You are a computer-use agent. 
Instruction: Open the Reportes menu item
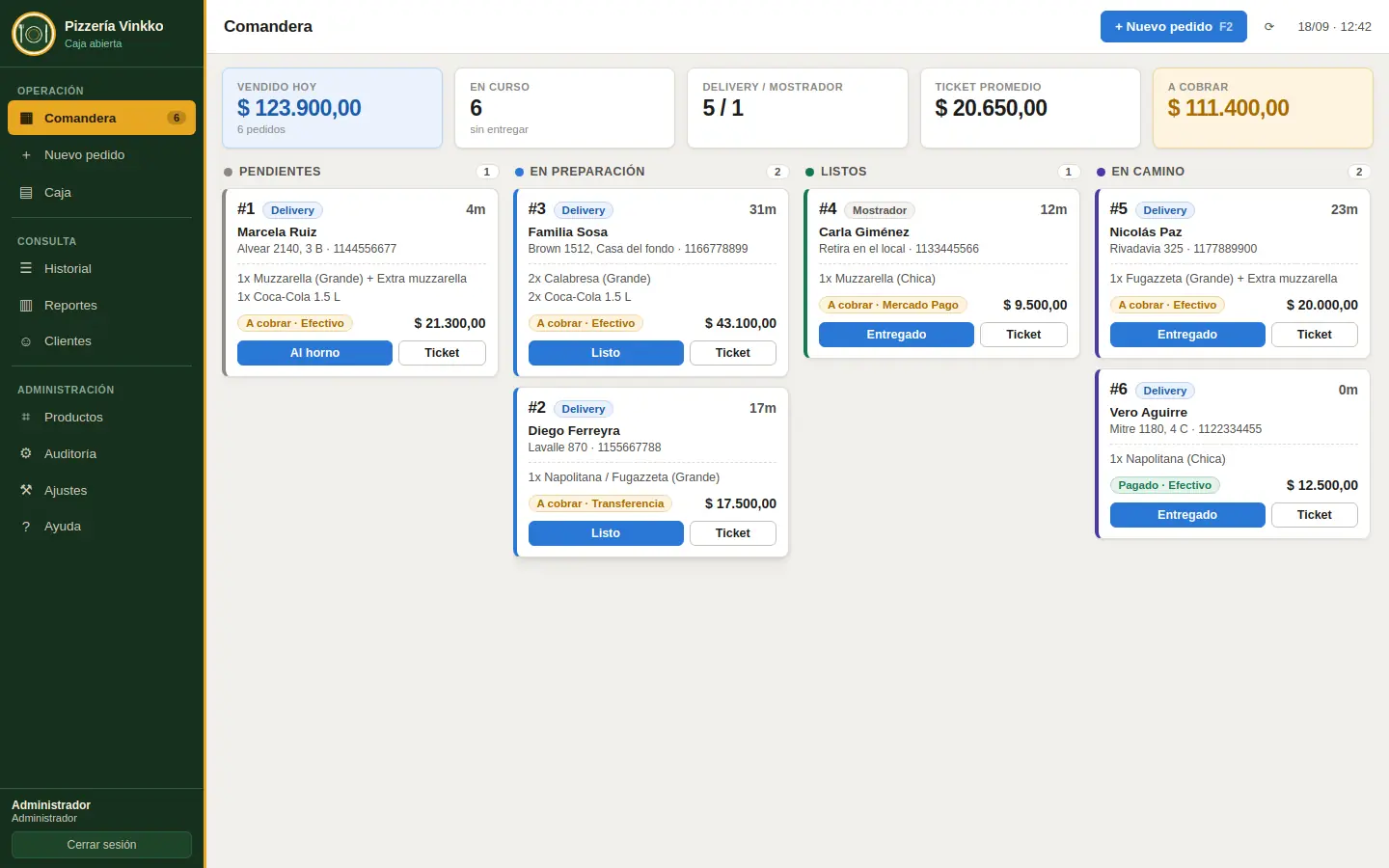pos(101,306)
